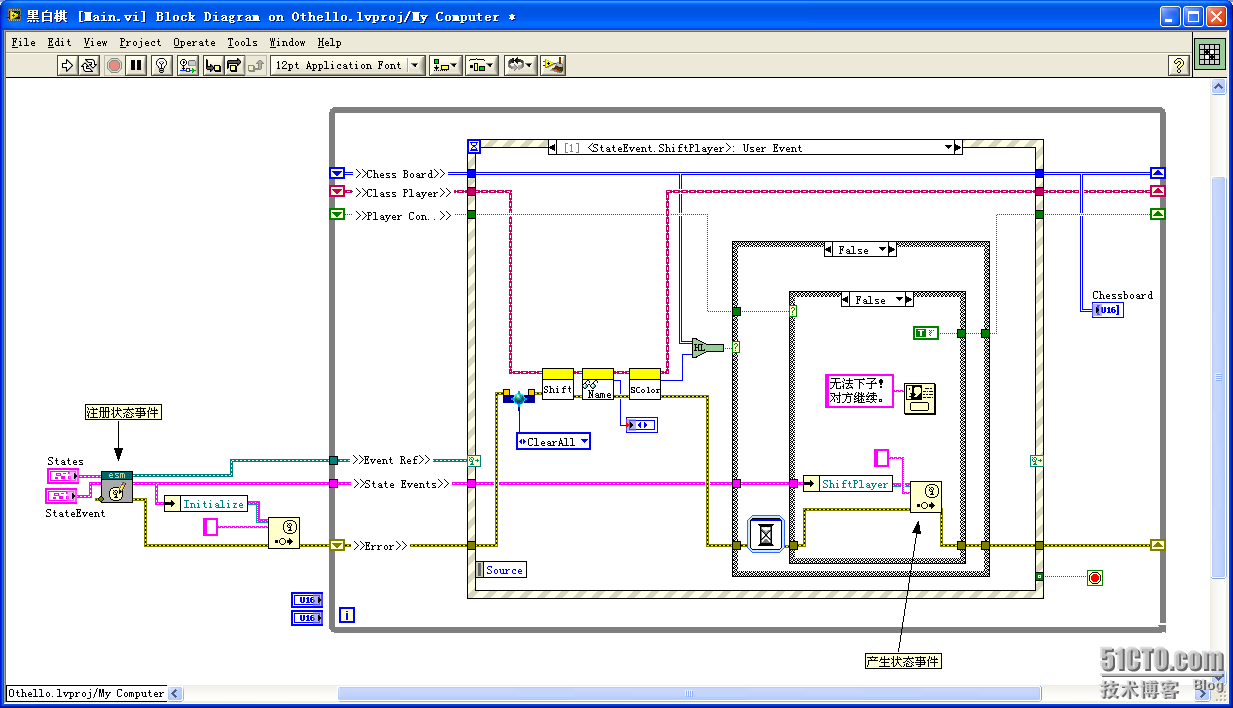Toggle the Pause button in the toolbar

click(137, 65)
